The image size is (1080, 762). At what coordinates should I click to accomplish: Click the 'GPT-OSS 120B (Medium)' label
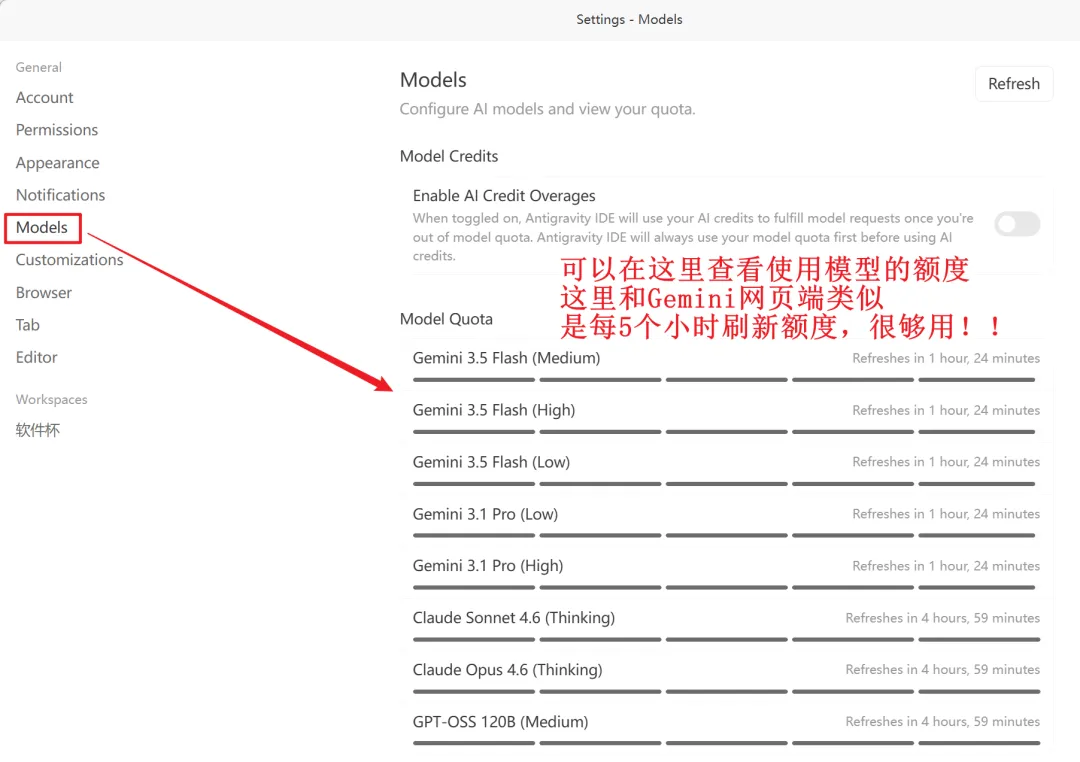[501, 722]
